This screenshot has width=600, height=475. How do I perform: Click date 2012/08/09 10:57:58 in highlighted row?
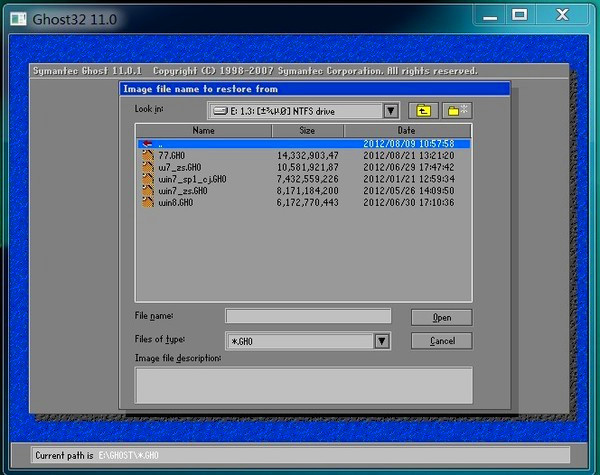tap(409, 144)
